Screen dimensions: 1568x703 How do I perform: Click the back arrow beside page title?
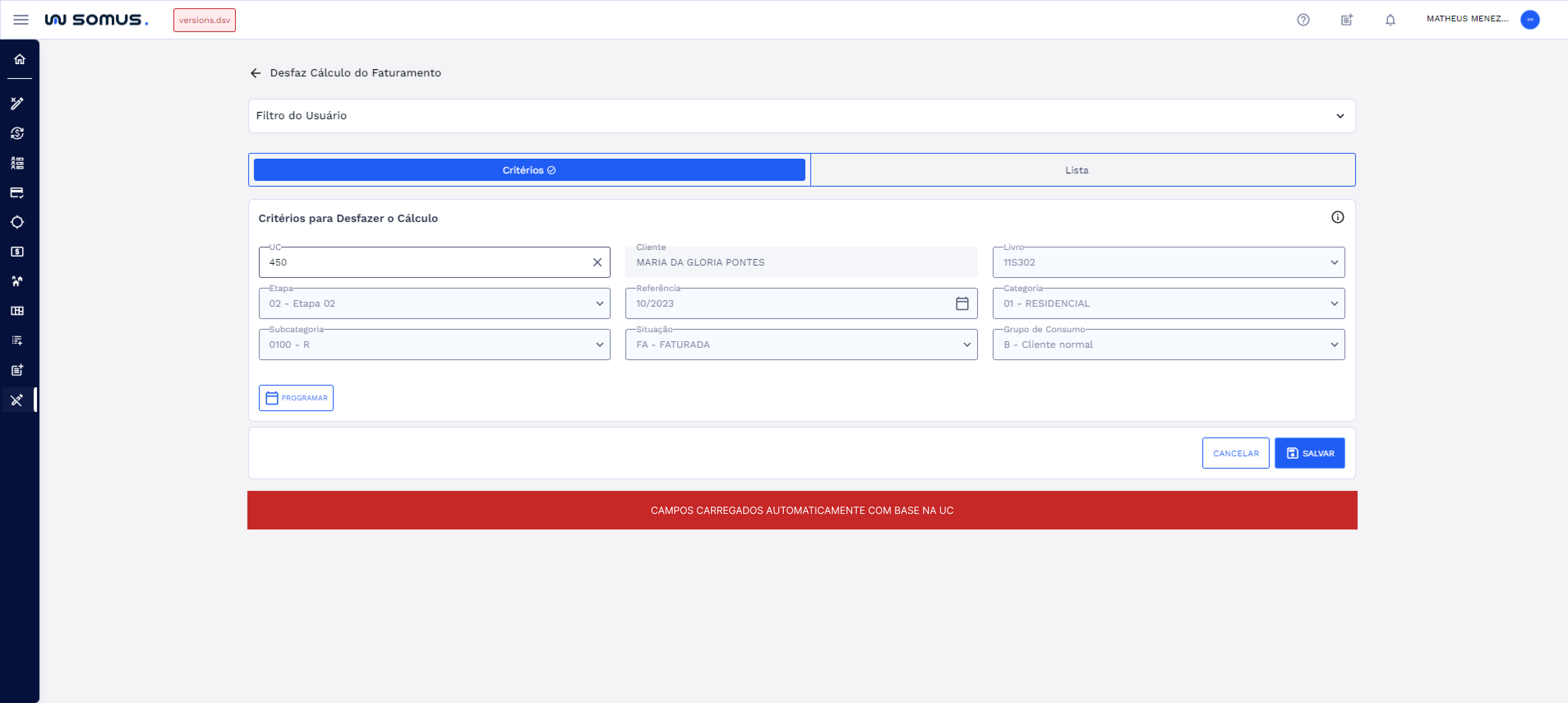[x=256, y=73]
